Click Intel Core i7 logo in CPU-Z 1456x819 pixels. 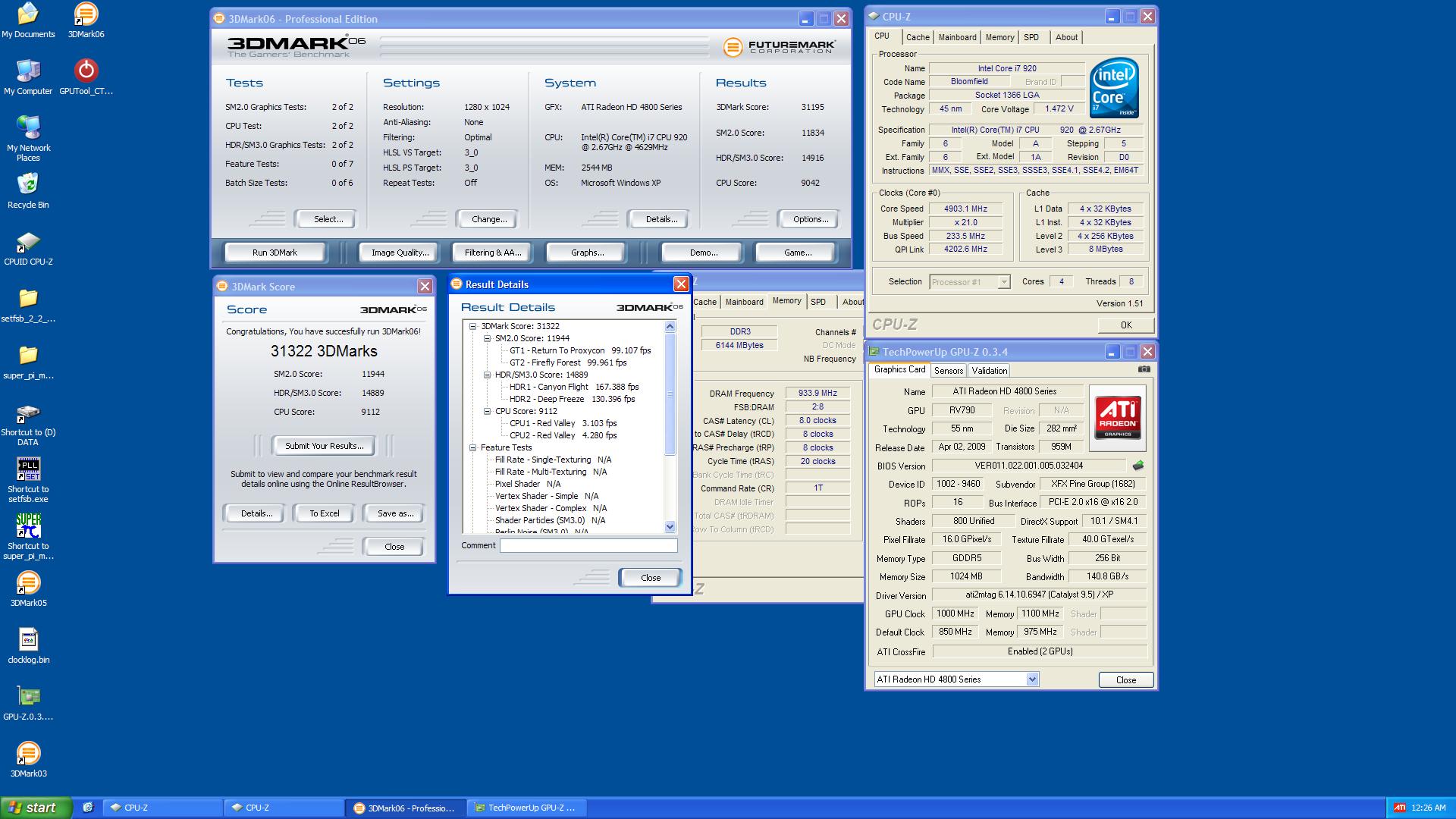point(1114,88)
